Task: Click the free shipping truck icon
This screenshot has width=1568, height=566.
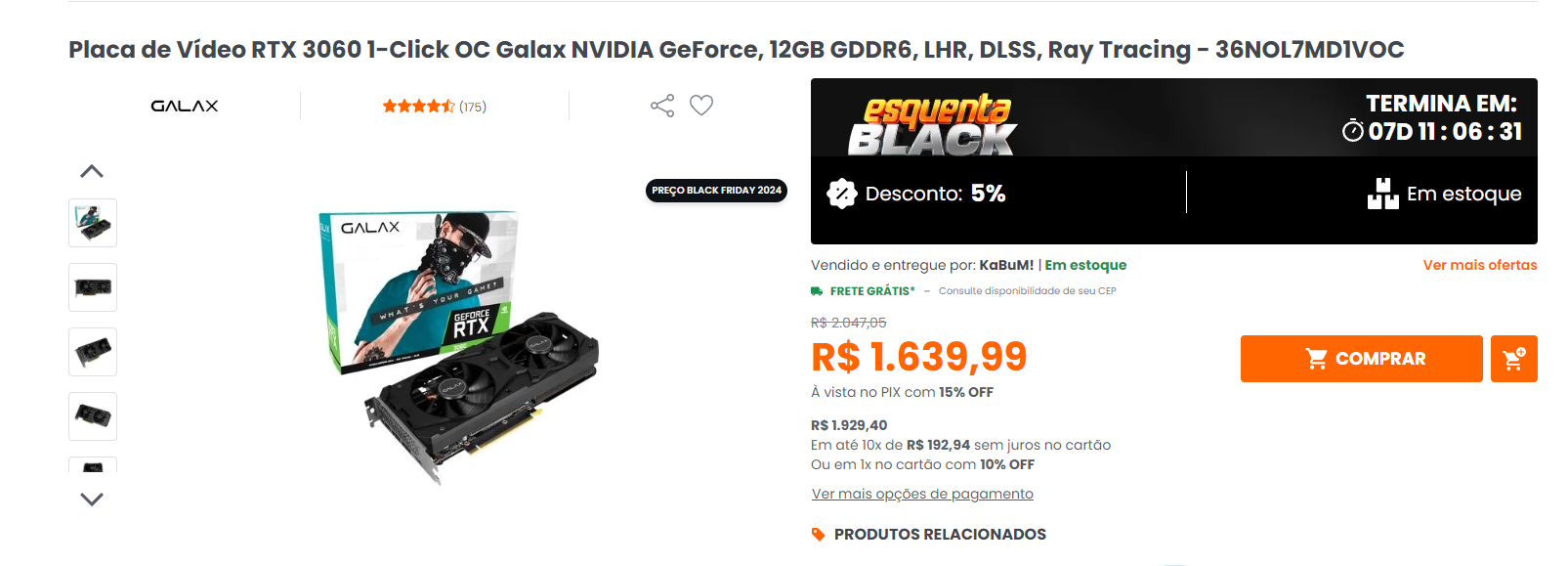Action: click(817, 291)
